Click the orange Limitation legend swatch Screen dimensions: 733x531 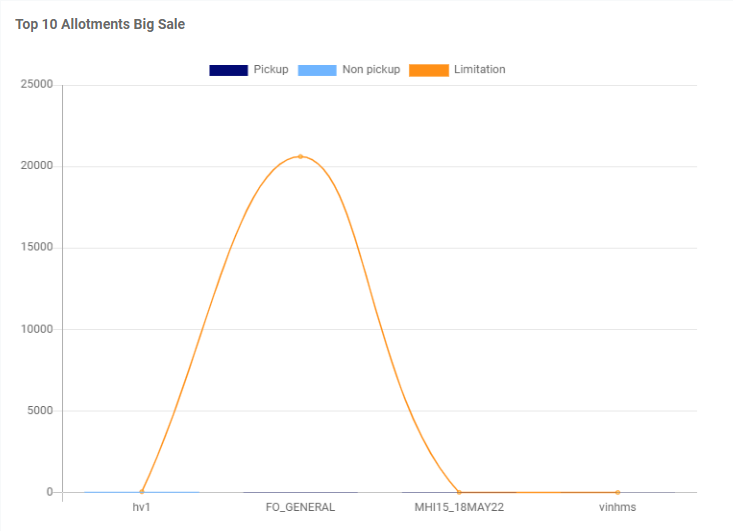(x=429, y=70)
